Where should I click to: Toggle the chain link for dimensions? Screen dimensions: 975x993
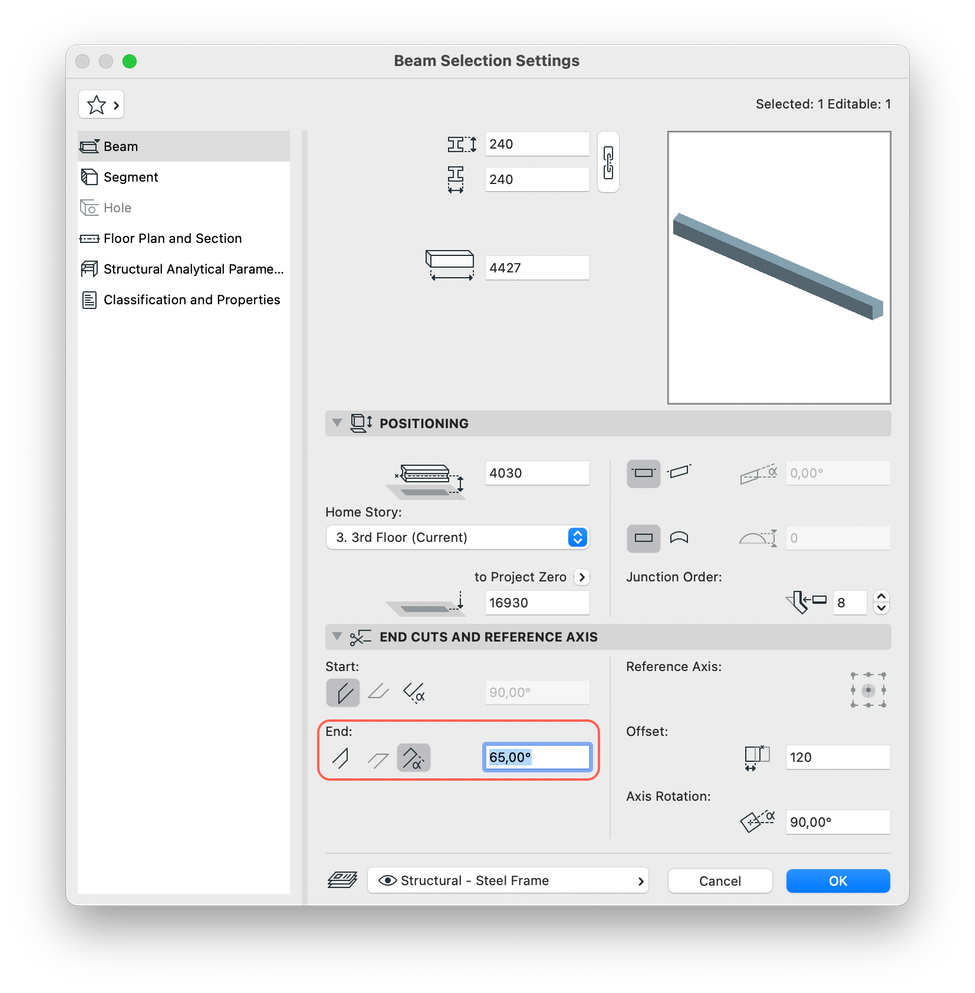click(x=608, y=162)
